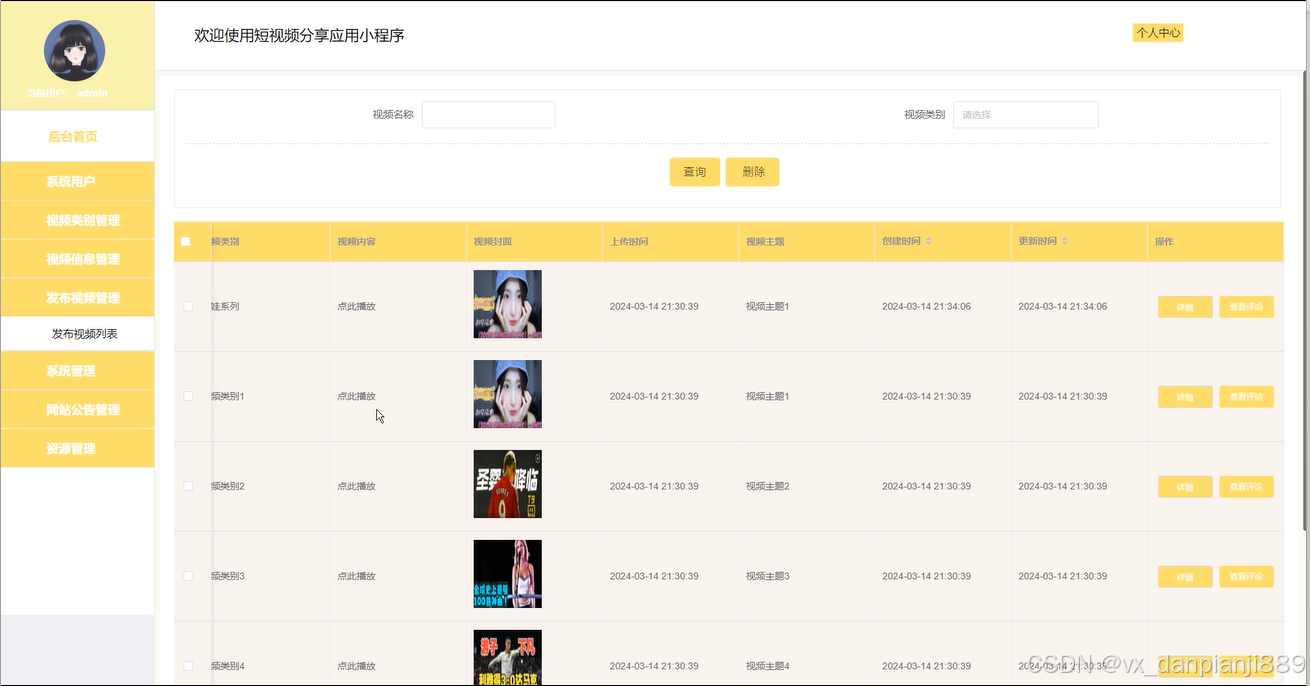Click the 删除 button
The width and height of the screenshot is (1310, 686).
(x=753, y=172)
